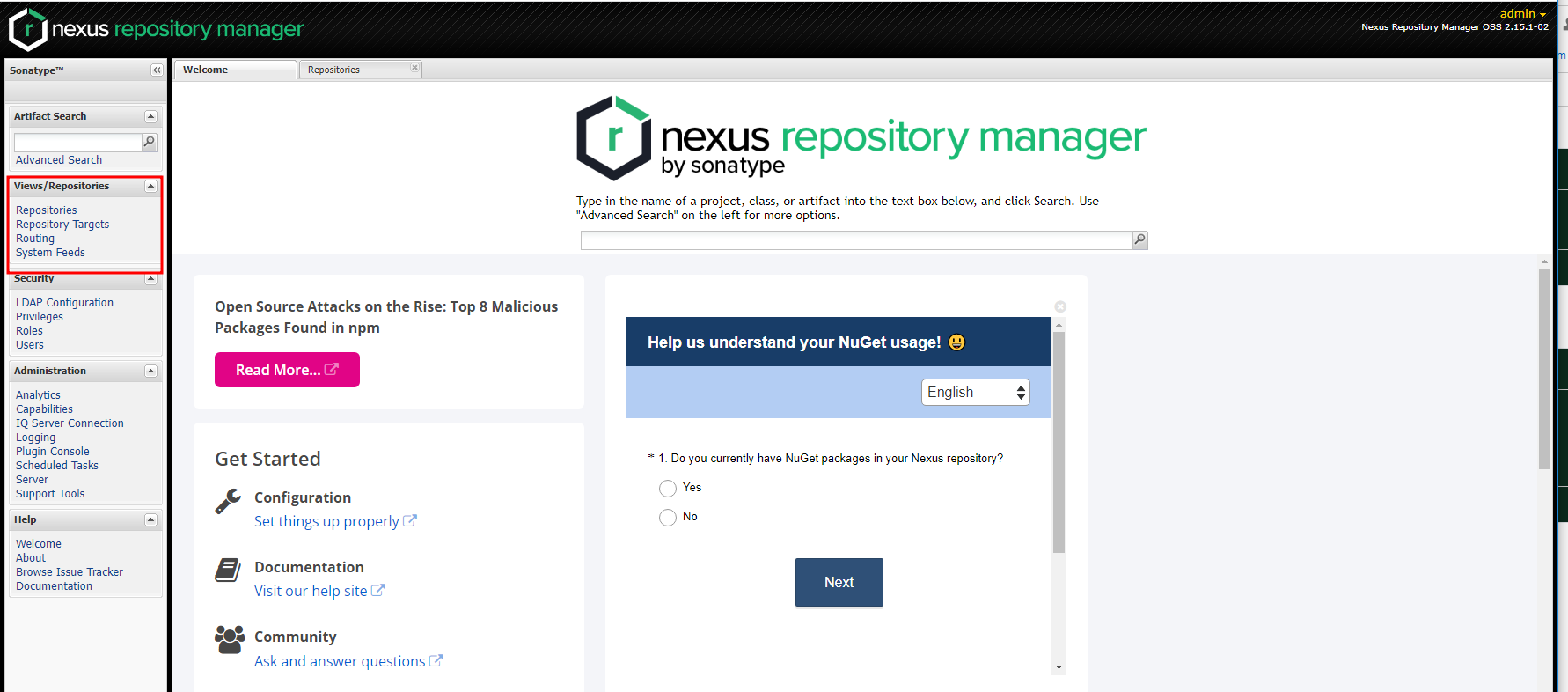Click the survey scrollbar down arrow
This screenshot has height=692, width=1568.
(1059, 667)
